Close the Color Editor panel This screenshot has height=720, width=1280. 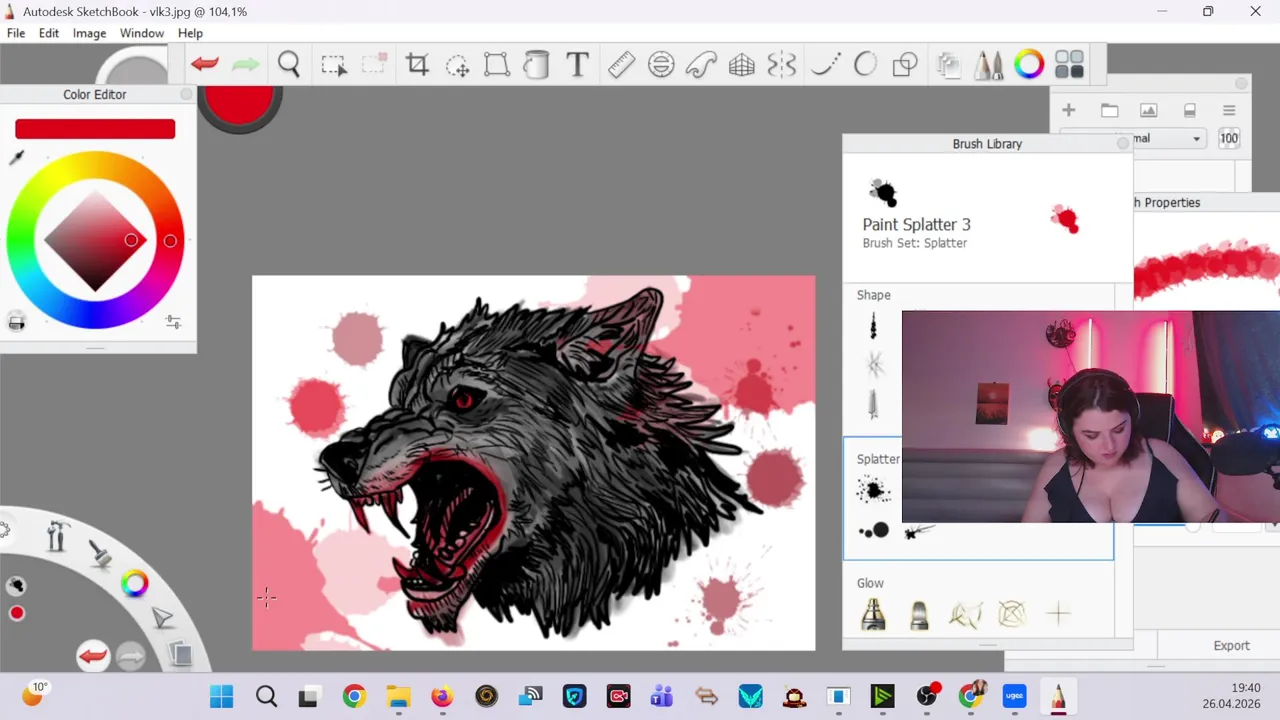186,94
